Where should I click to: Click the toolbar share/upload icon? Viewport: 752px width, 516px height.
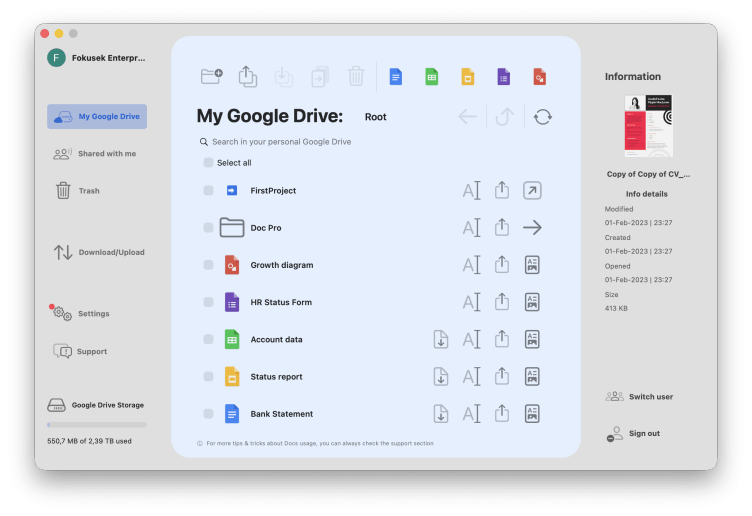click(x=247, y=76)
